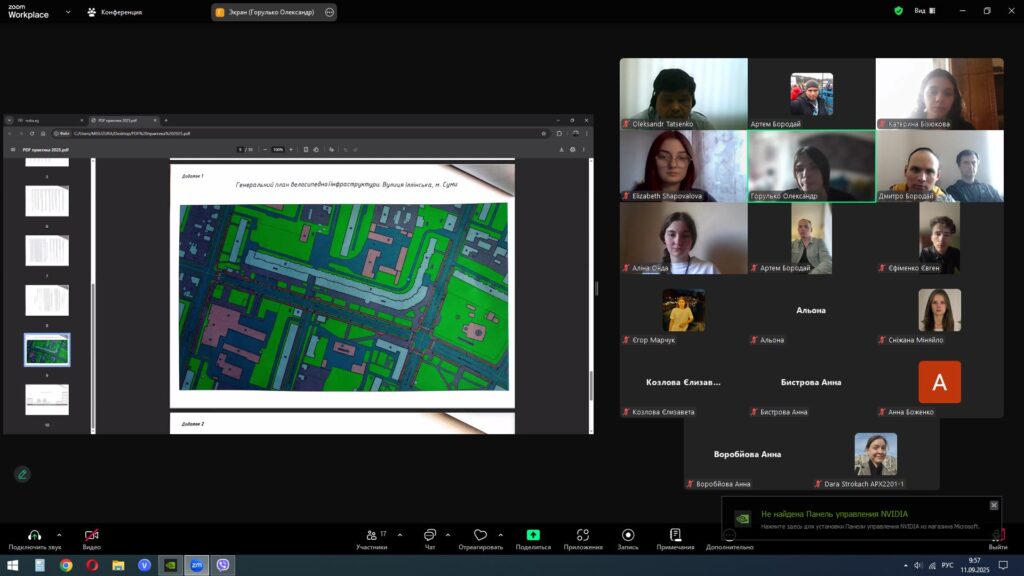Click the Конференция tab at top
1024x576 pixels.
[x=115, y=12]
